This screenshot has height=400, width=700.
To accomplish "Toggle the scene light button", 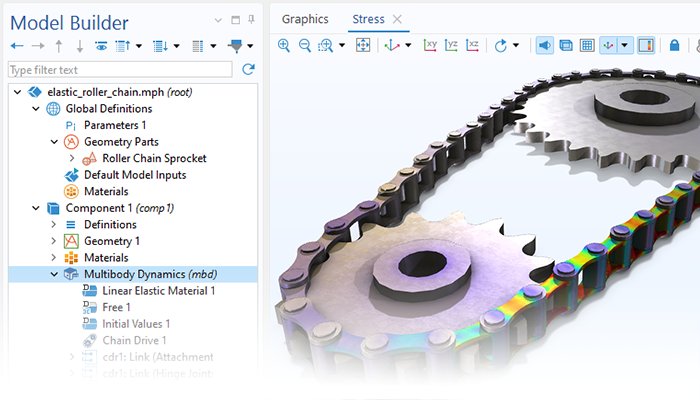I will [x=545, y=45].
